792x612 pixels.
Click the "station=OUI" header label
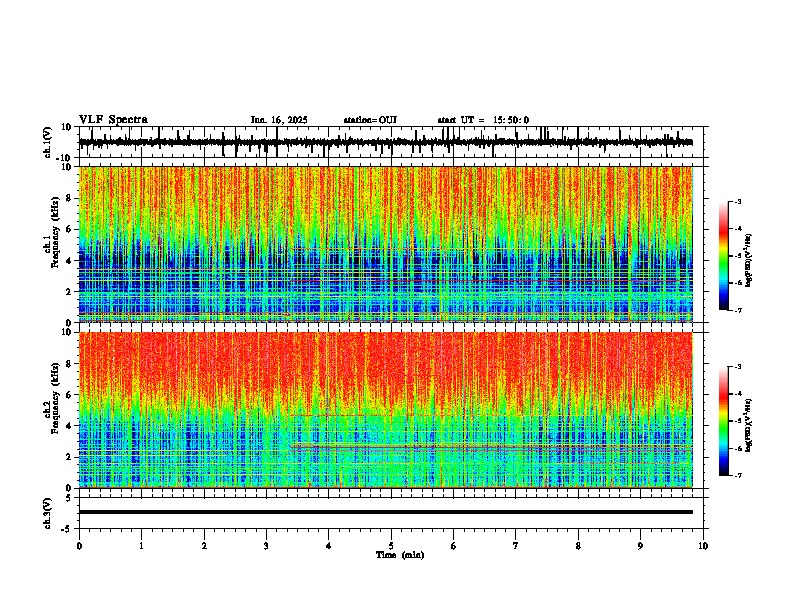370,120
